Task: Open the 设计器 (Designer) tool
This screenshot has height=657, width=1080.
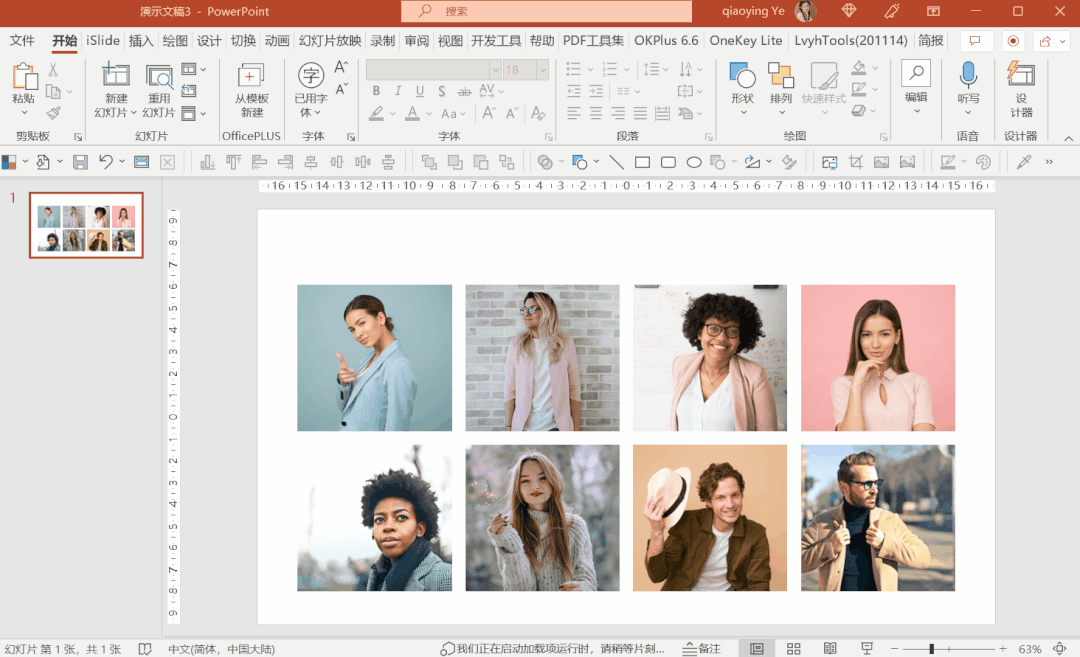Action: tap(1020, 76)
